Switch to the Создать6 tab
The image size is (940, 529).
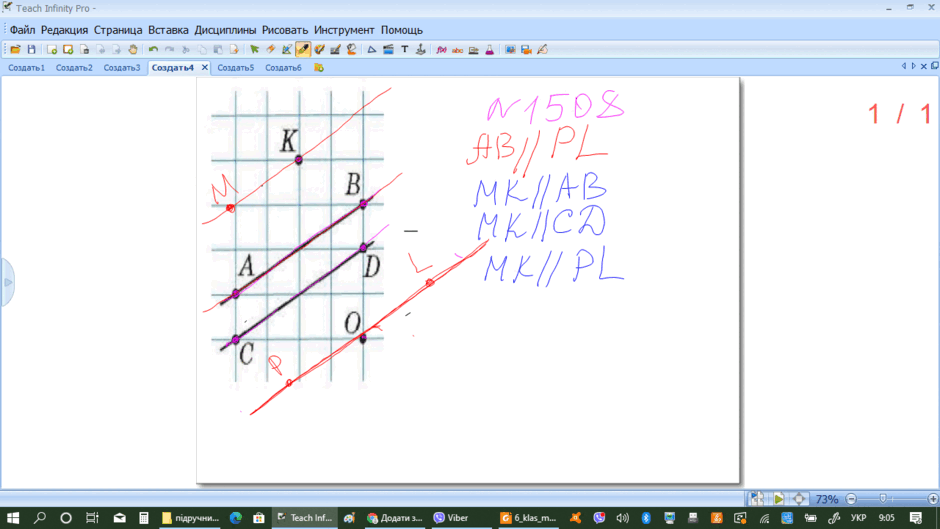(284, 68)
